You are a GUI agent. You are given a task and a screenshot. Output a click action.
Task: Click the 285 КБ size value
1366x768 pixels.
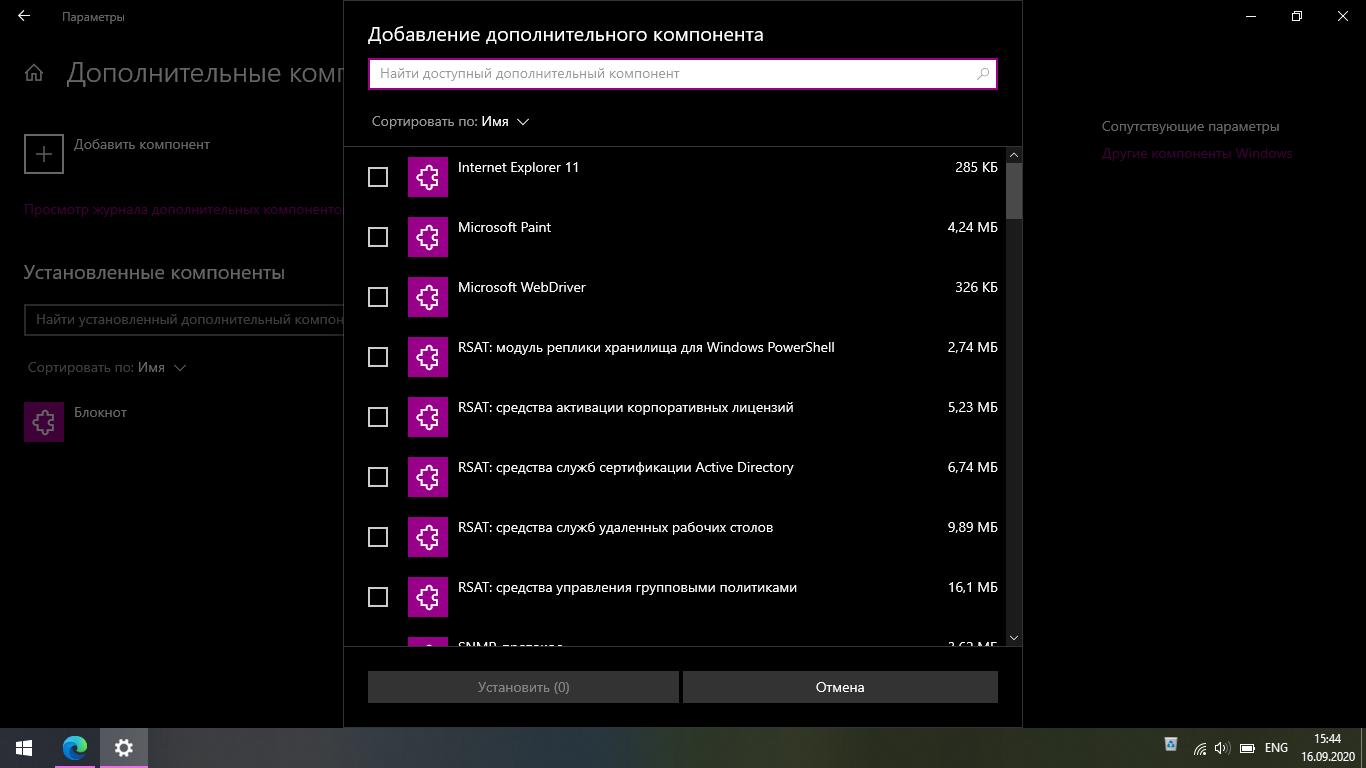tap(976, 167)
